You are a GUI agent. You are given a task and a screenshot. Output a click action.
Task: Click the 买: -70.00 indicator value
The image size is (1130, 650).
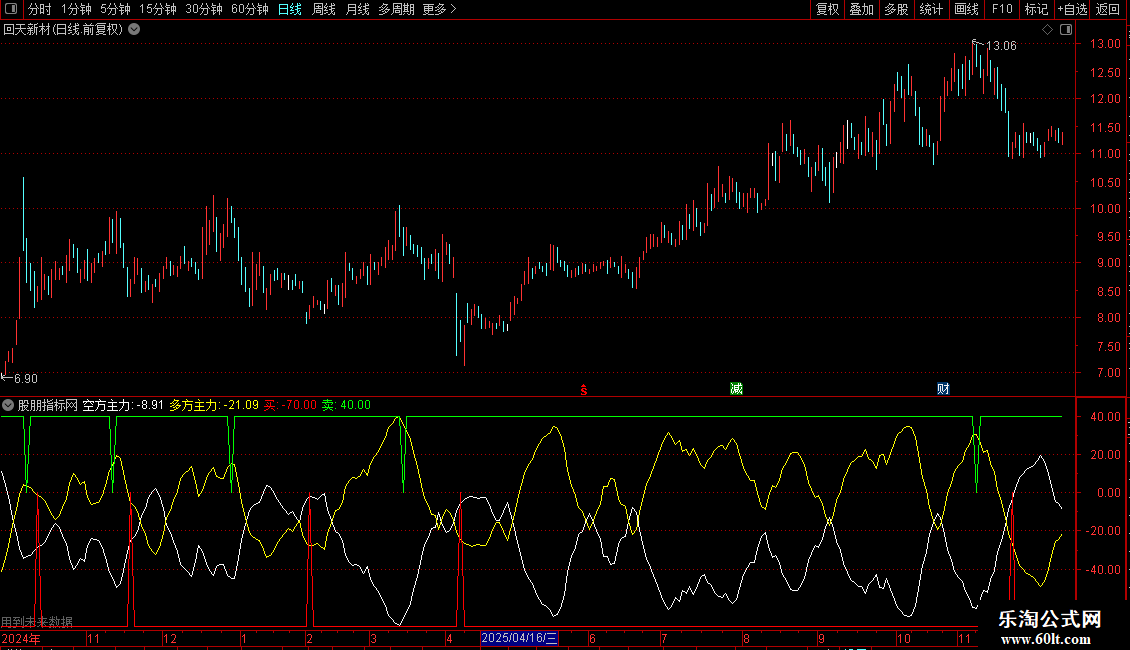(290, 405)
